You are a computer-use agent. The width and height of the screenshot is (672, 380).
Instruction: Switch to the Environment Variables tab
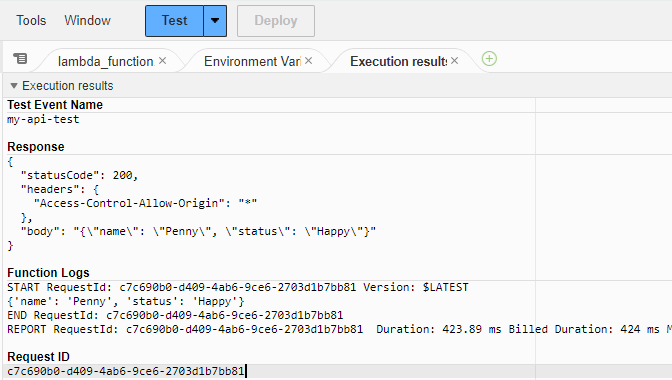(252, 61)
